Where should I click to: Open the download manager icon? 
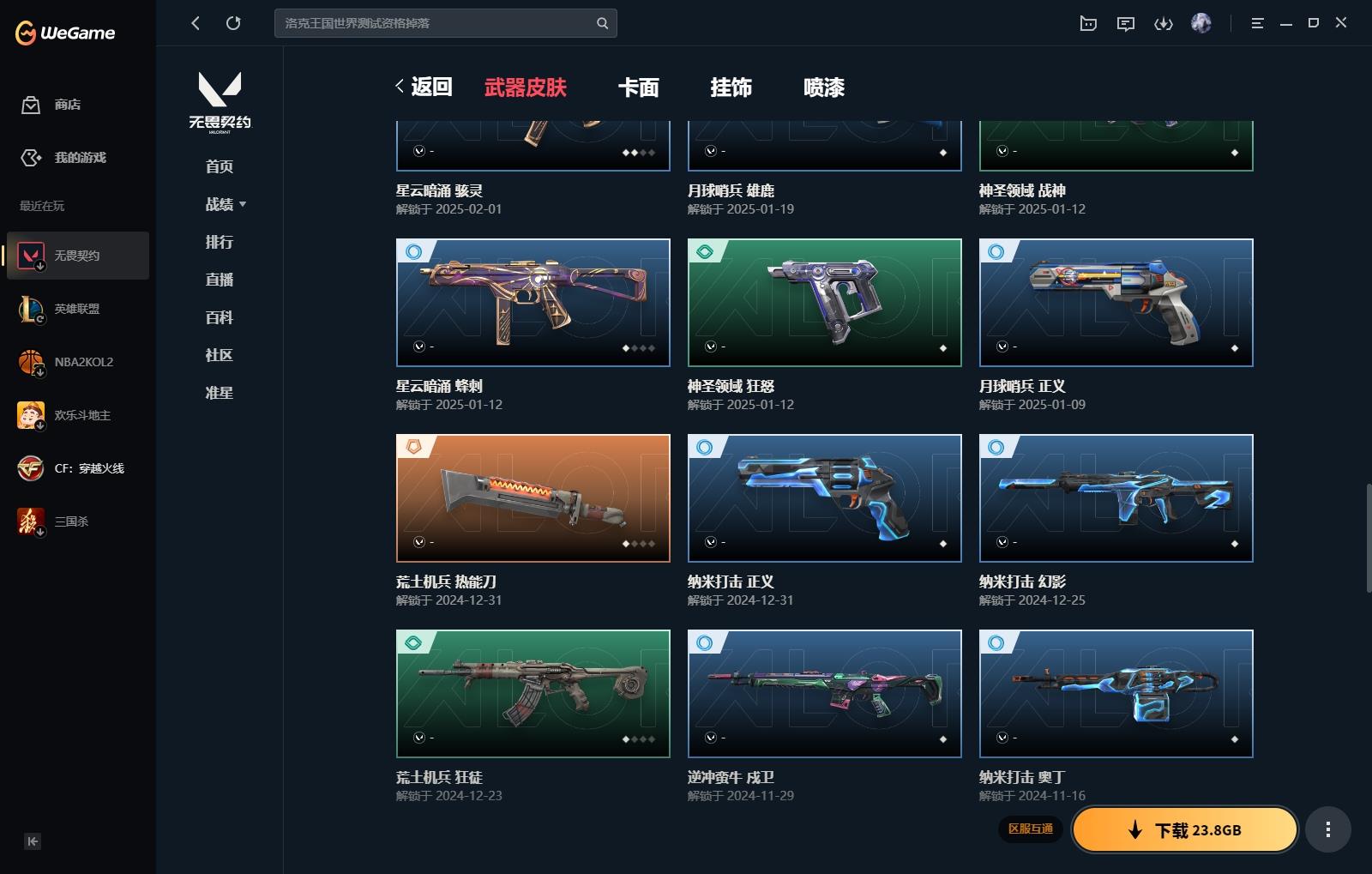tap(1164, 24)
